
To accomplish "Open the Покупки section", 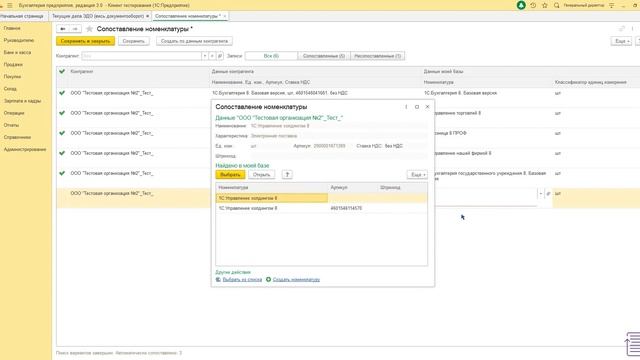I will (12, 77).
